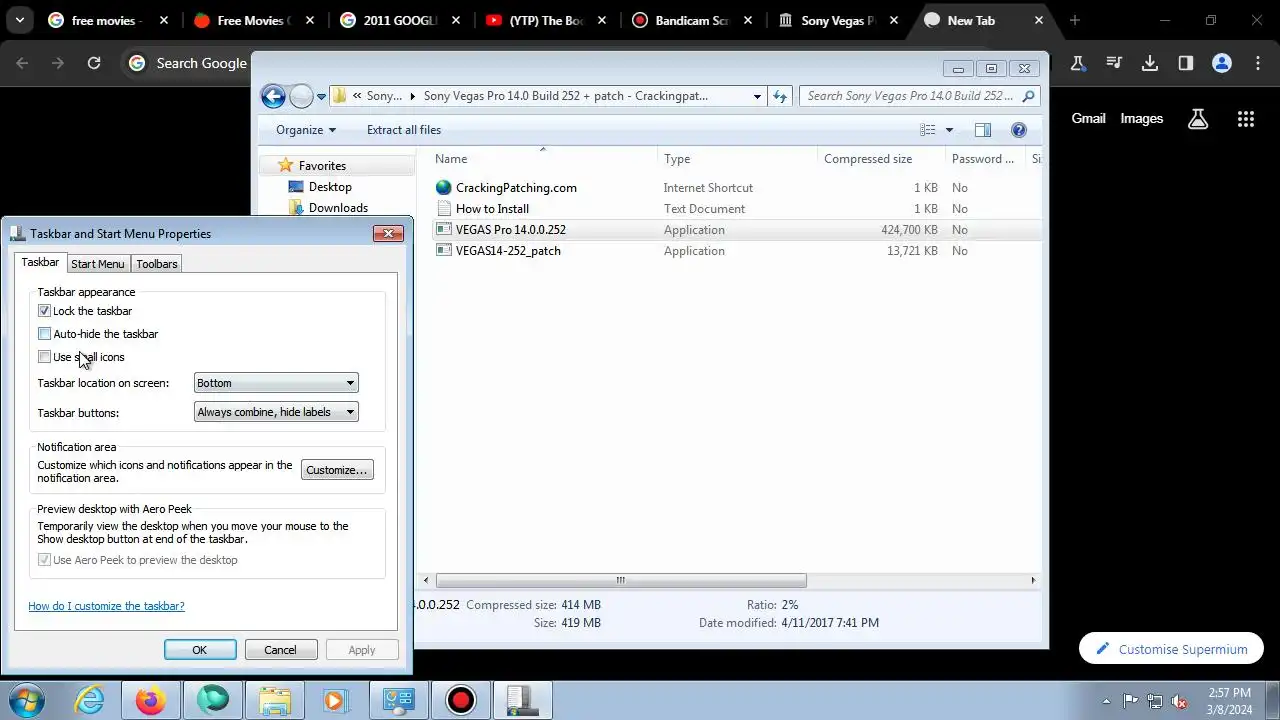Switch to the Taskbar tab

click(40, 263)
